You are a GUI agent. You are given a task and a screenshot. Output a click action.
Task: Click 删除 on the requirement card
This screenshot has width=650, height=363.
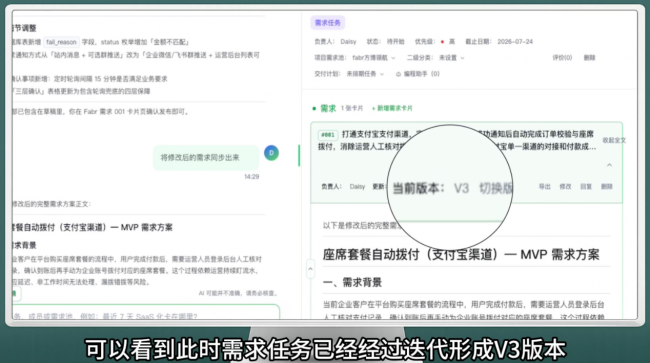[x=607, y=186]
